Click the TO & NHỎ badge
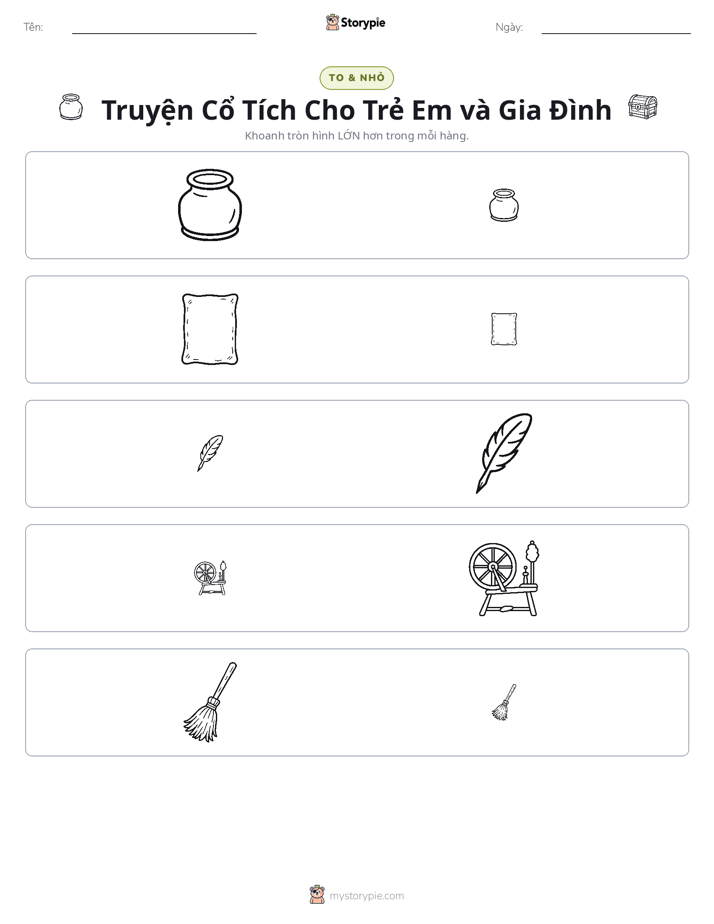714x924 pixels. pyautogui.click(x=356, y=78)
